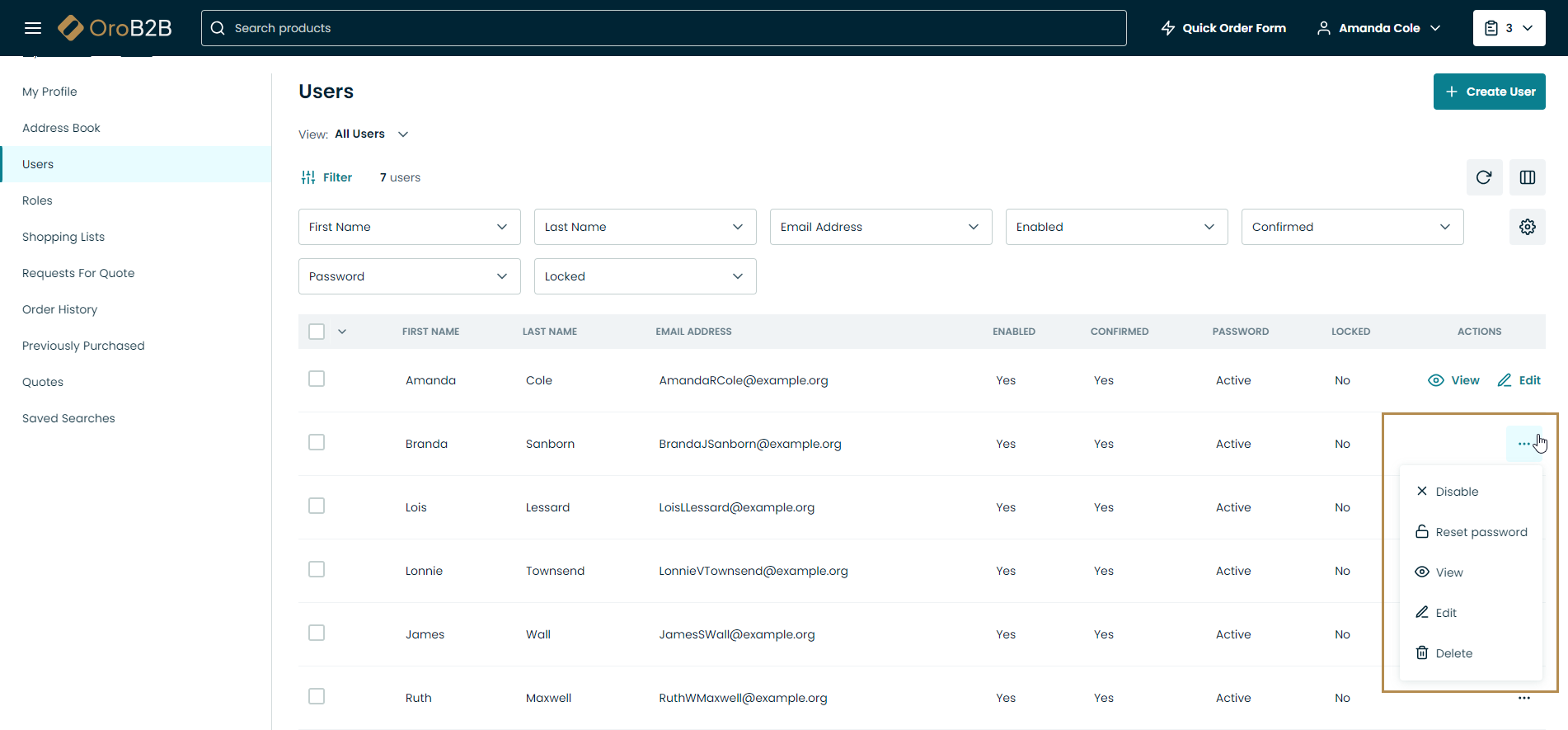This screenshot has width=1568, height=730.
Task: Open the hamburger main menu
Action: [33, 28]
